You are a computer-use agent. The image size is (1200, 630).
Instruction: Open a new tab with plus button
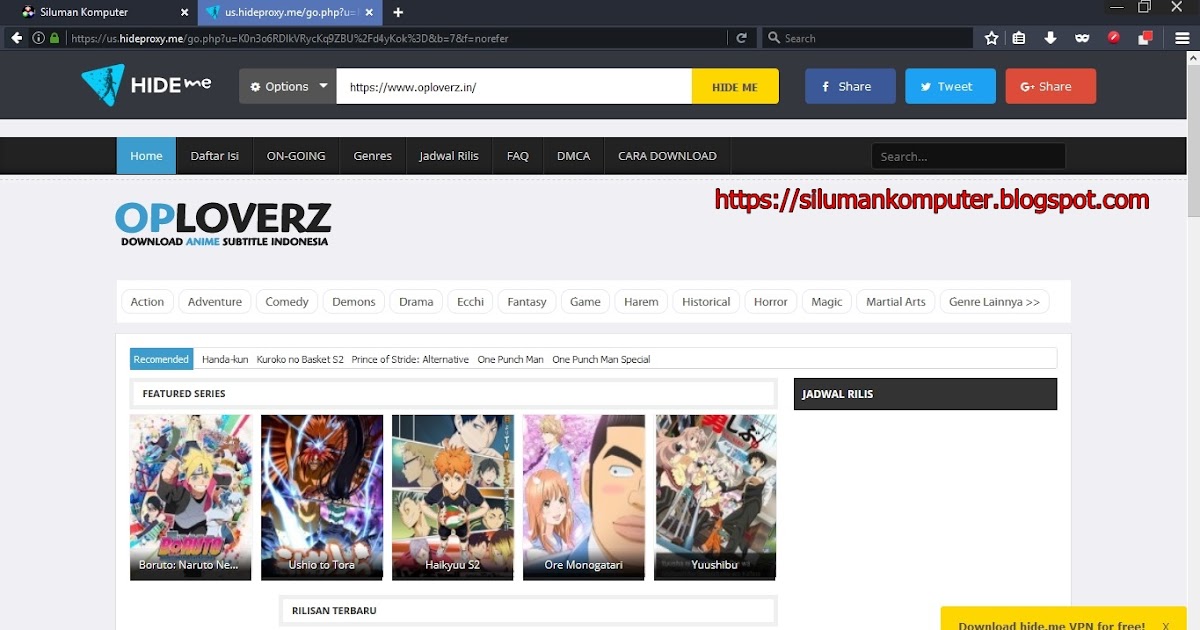(398, 12)
